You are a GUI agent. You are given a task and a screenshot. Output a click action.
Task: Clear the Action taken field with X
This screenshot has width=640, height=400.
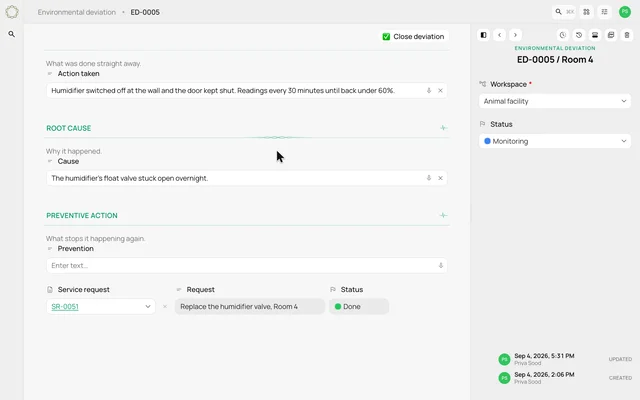(440, 91)
